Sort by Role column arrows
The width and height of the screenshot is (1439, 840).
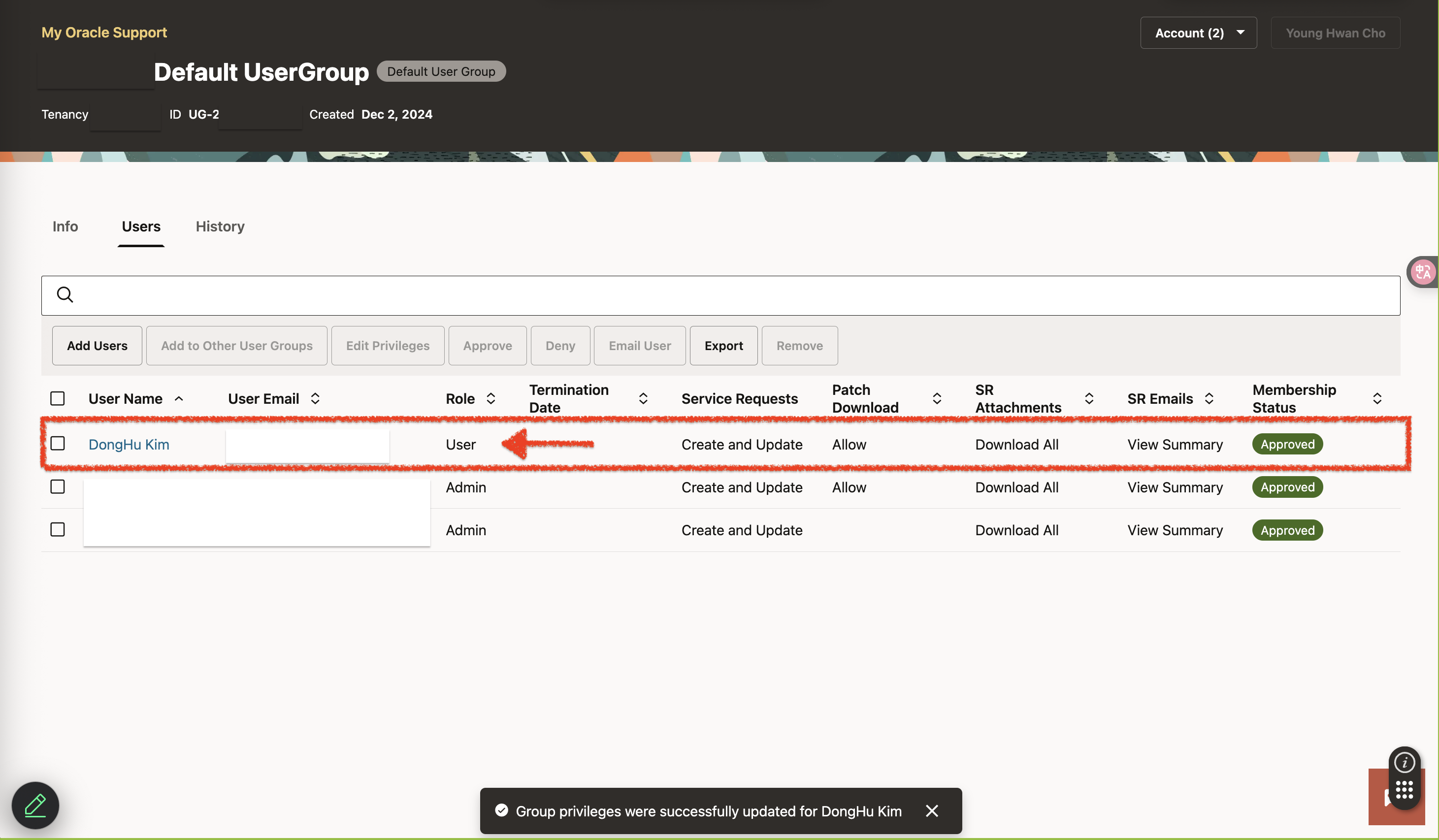(x=491, y=399)
